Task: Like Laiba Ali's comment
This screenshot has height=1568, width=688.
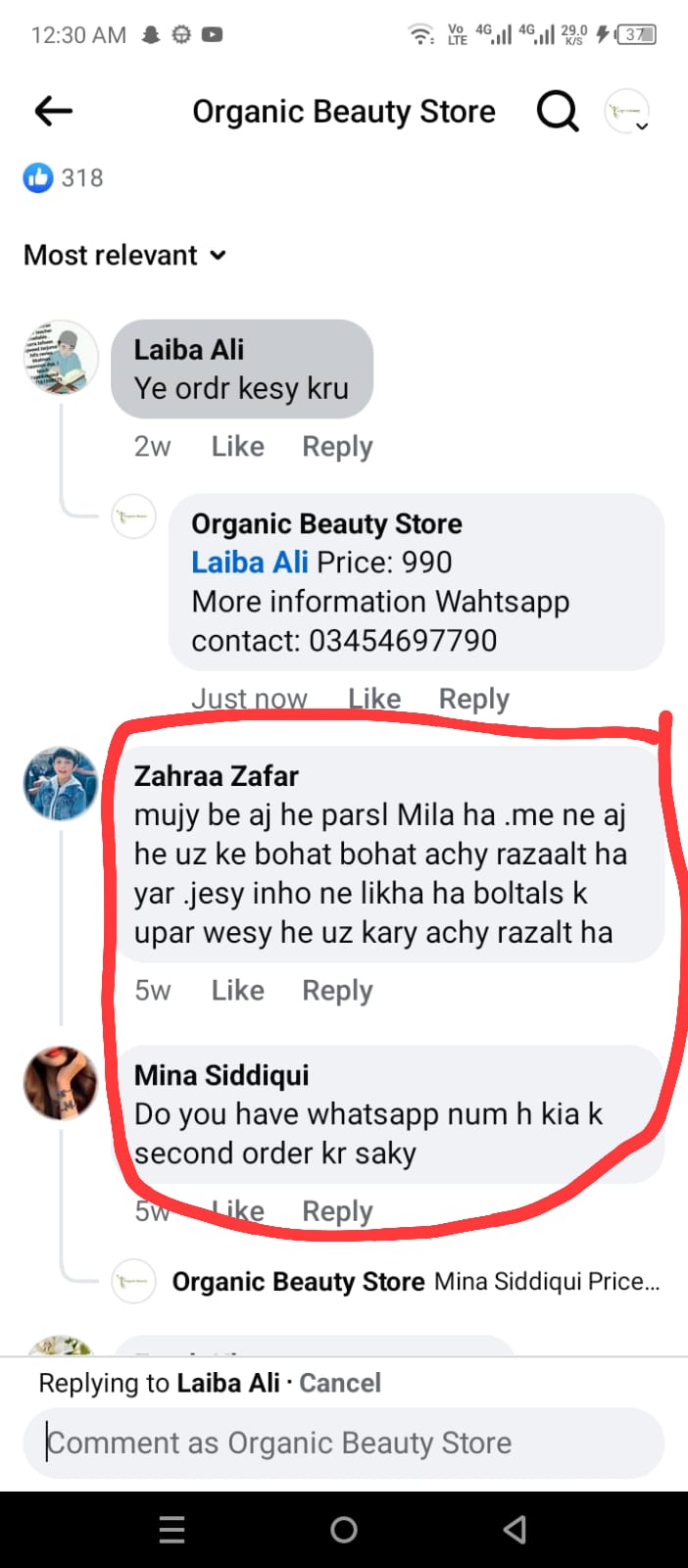Action: click(x=237, y=447)
